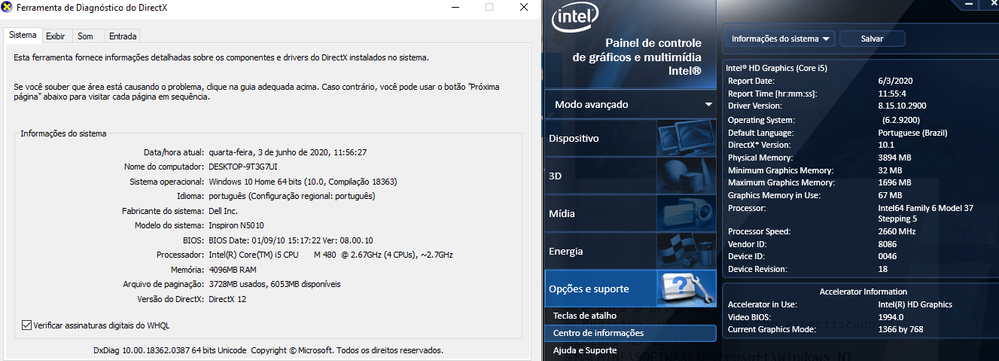Select Centro de informações item
Image resolution: width=999 pixels, height=361 pixels.
click(630, 333)
